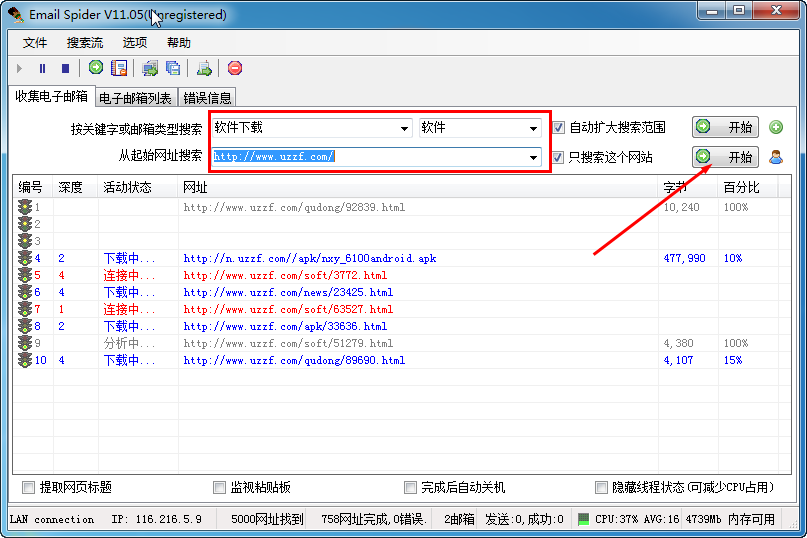The image size is (807, 538).
Task: Click the green CPU indicator in the status bar
Action: pos(583,519)
